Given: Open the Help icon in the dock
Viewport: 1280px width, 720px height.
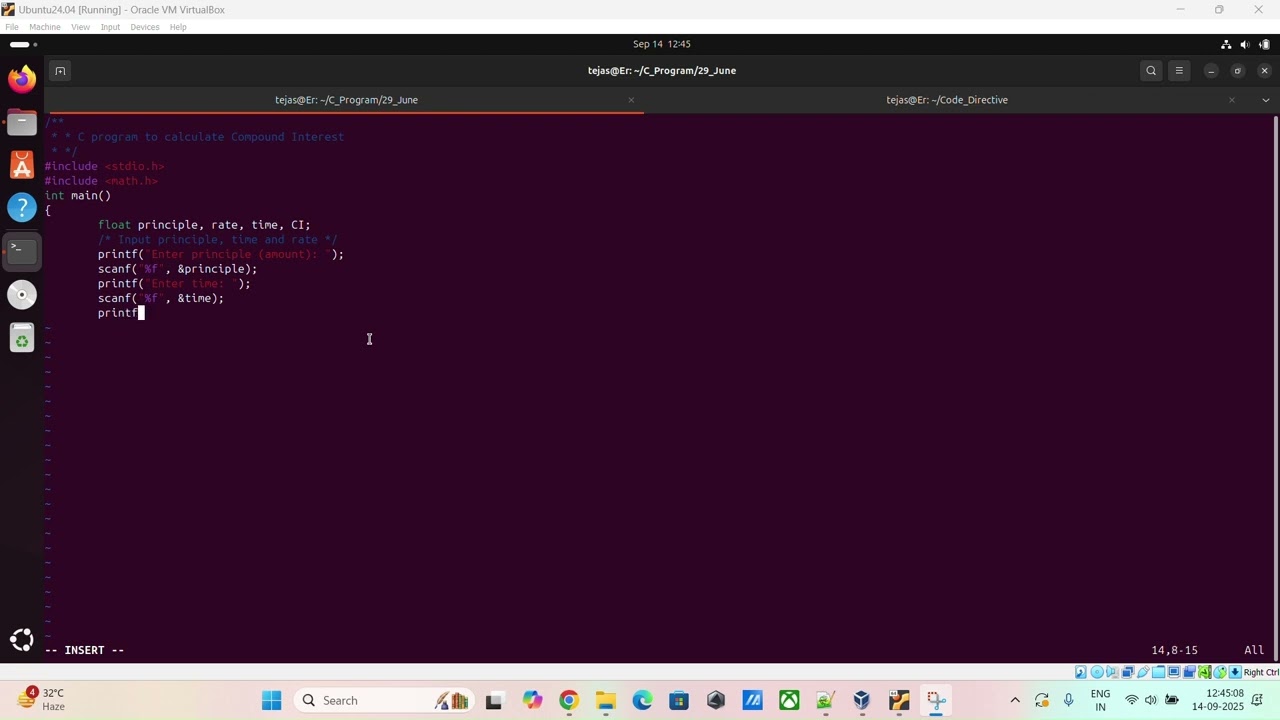Looking at the screenshot, I should coord(22,208).
